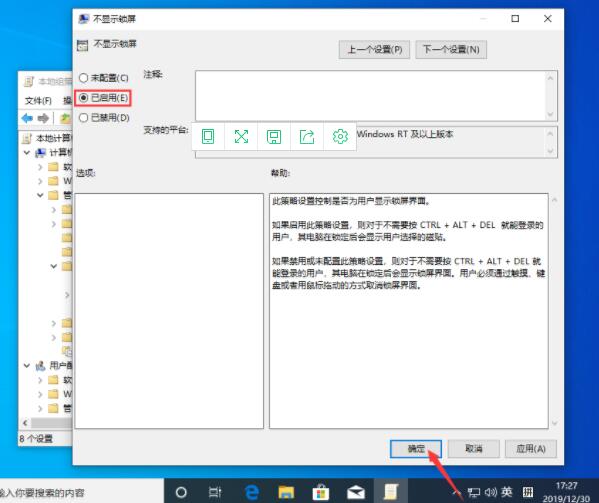The image size is (599, 503).
Task: Click the 本地计算机 policy root icon
Action: click(x=27, y=138)
